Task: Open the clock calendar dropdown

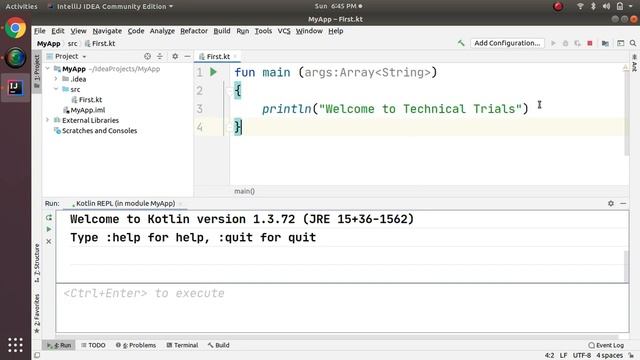Action: tap(338, 6)
